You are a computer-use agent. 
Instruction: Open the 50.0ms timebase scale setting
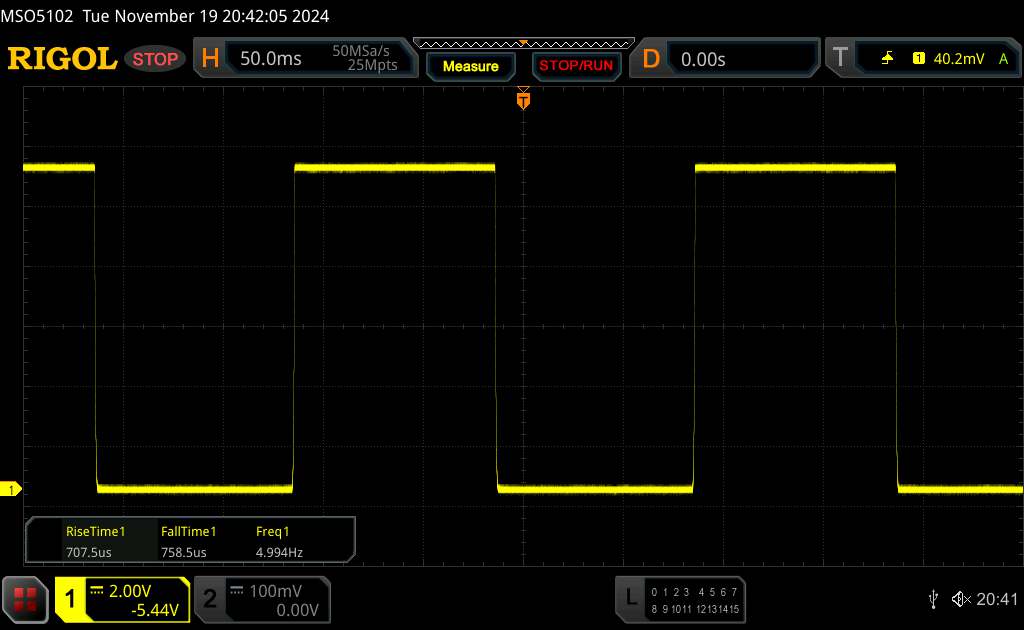click(270, 59)
